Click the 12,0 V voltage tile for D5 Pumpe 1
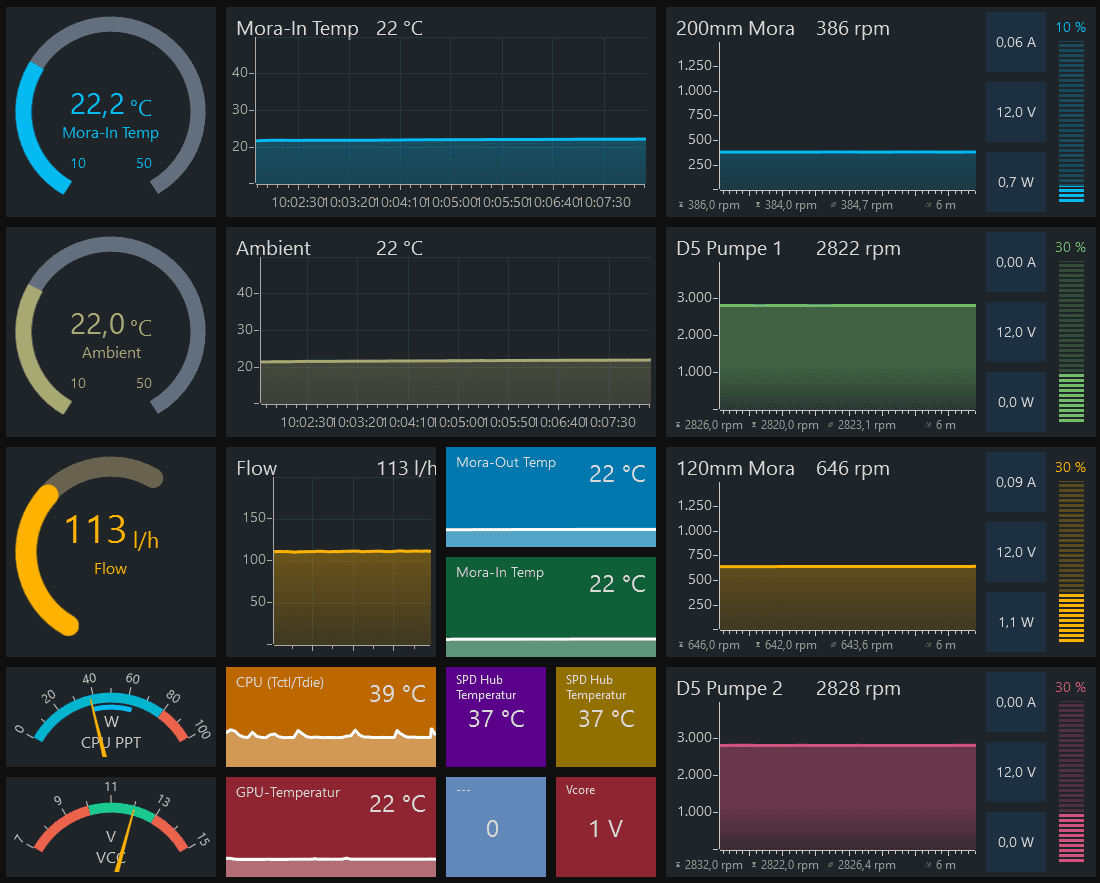The image size is (1100, 883). pos(1016,332)
